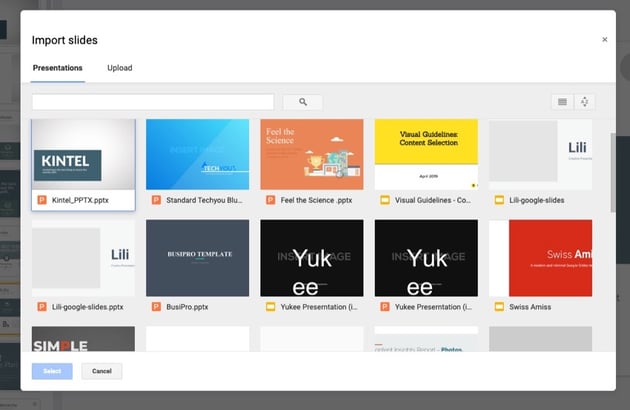Select the Kintel presentation thumbnail
This screenshot has width=630, height=410.
[x=84, y=155]
